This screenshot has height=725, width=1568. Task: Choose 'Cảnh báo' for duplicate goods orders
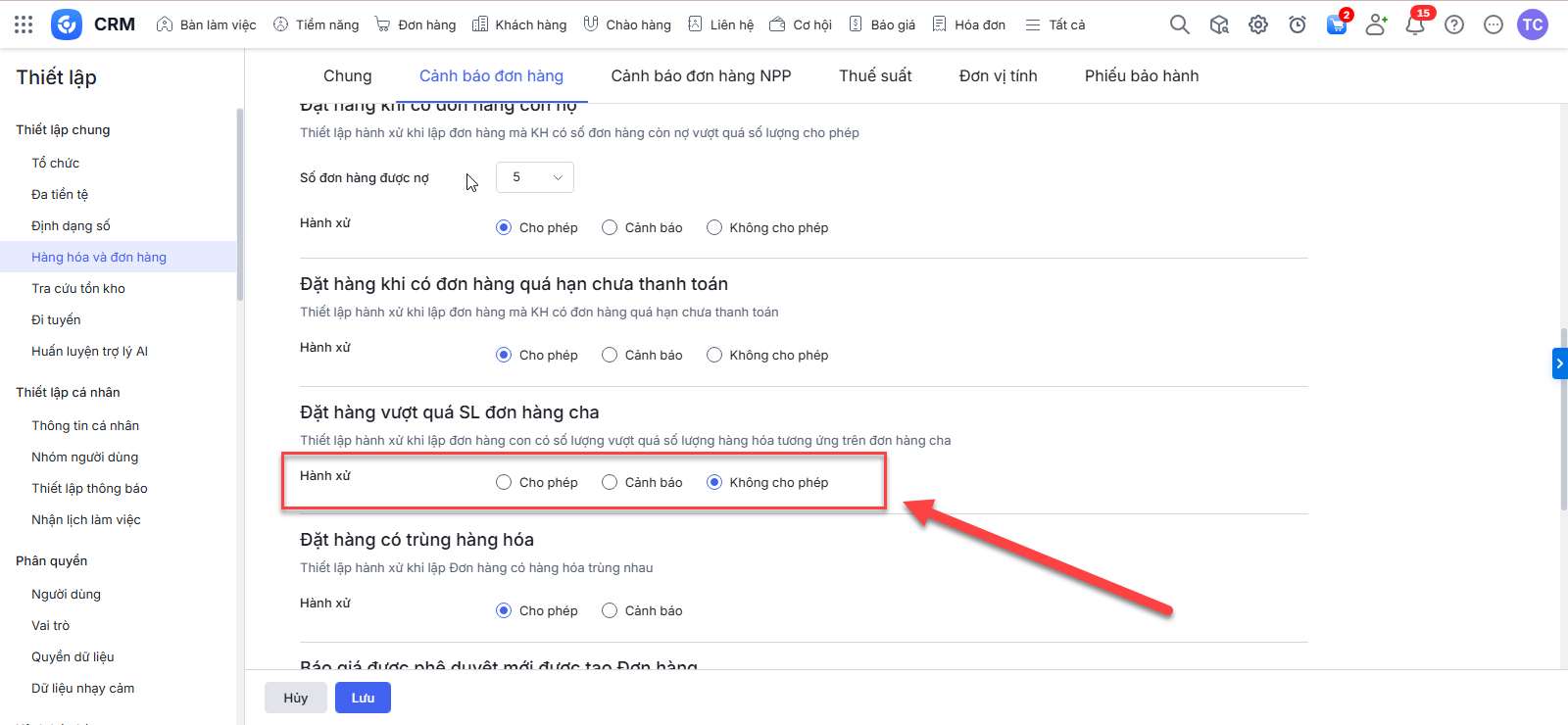(610, 610)
